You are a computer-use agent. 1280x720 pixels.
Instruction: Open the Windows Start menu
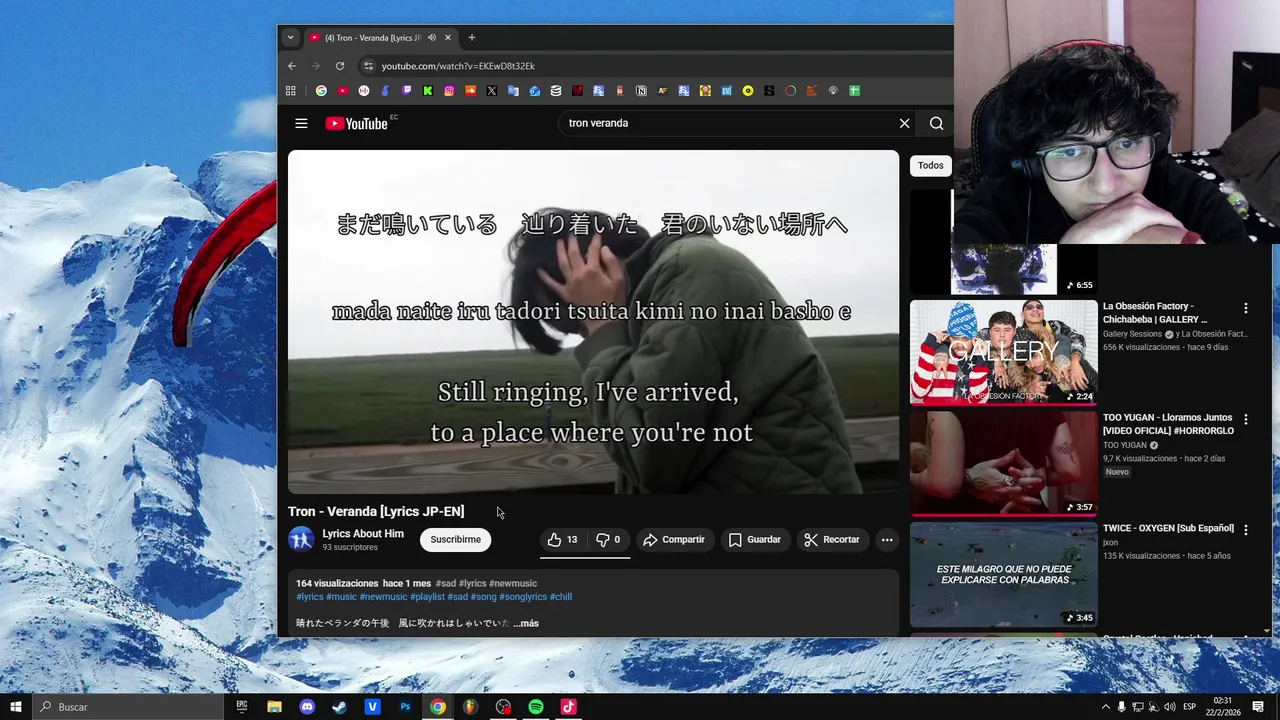click(x=16, y=707)
